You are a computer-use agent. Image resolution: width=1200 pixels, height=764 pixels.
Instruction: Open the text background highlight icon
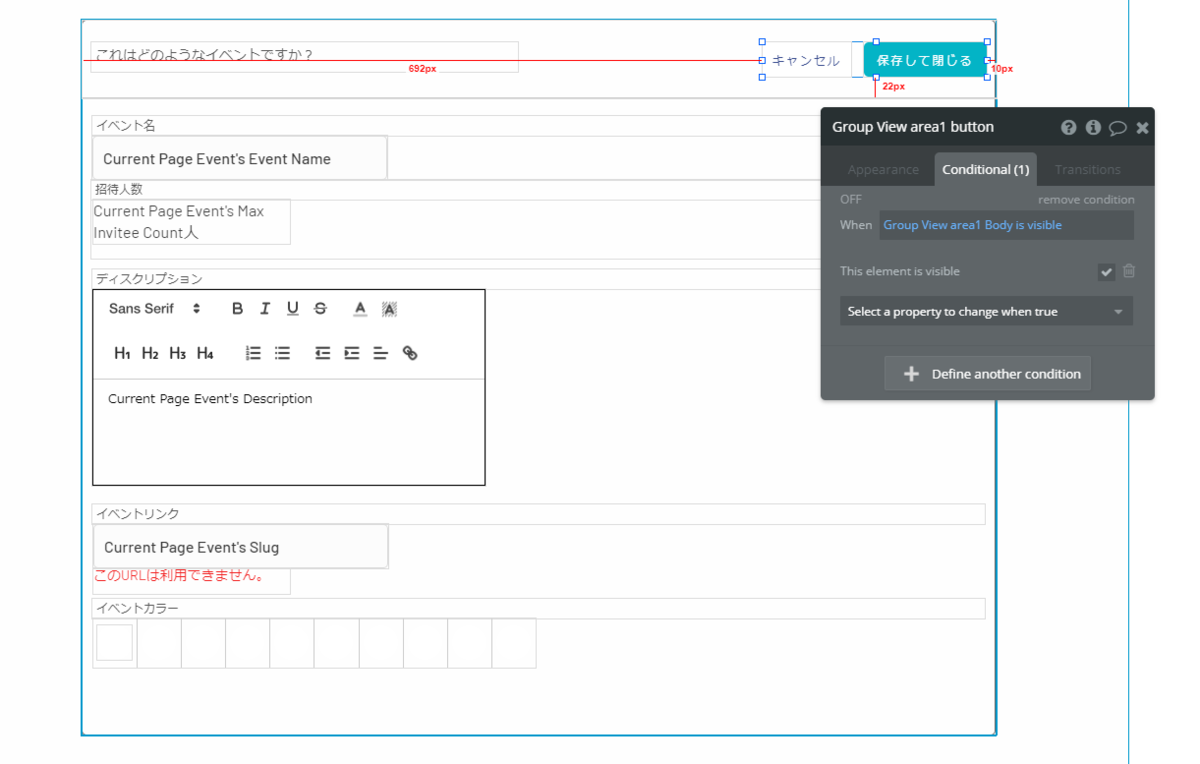pos(389,309)
